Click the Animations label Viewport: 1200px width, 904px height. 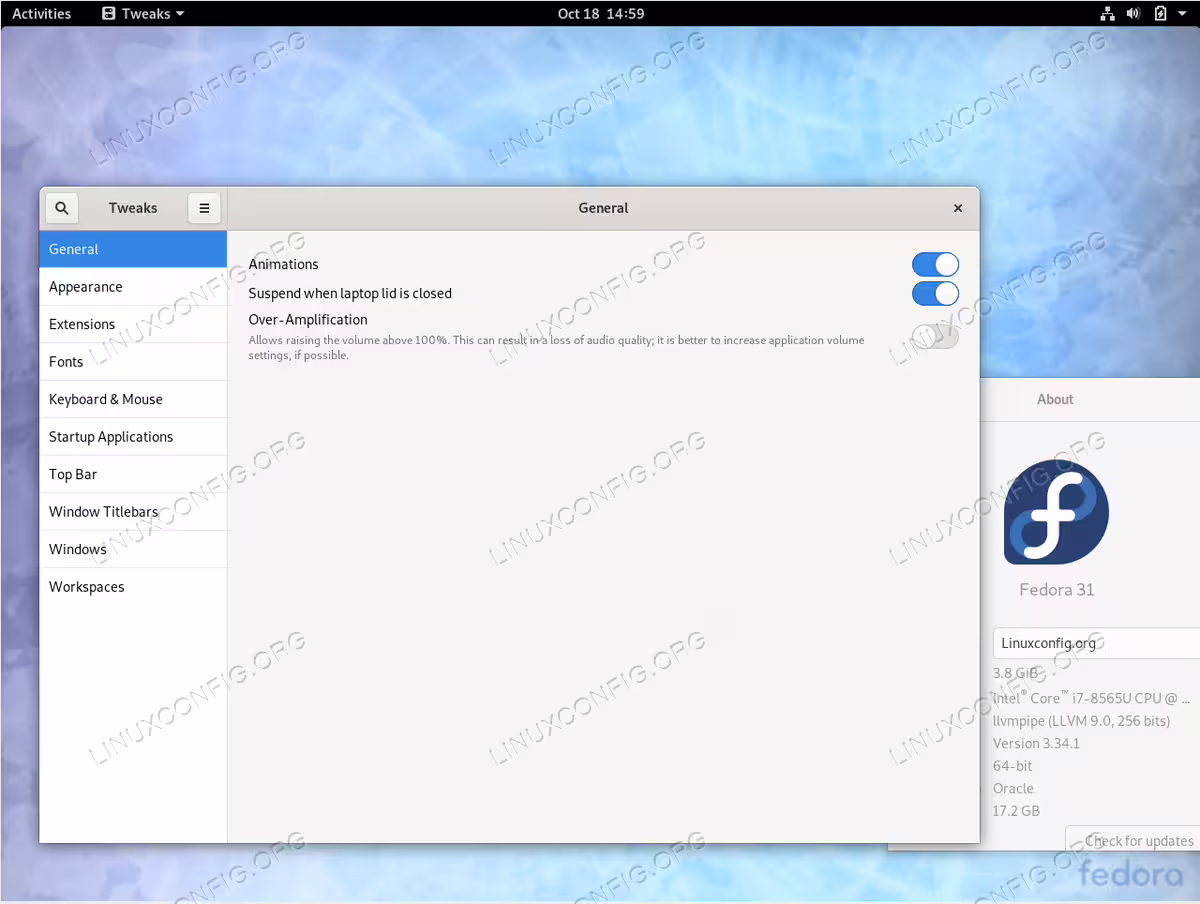click(284, 264)
